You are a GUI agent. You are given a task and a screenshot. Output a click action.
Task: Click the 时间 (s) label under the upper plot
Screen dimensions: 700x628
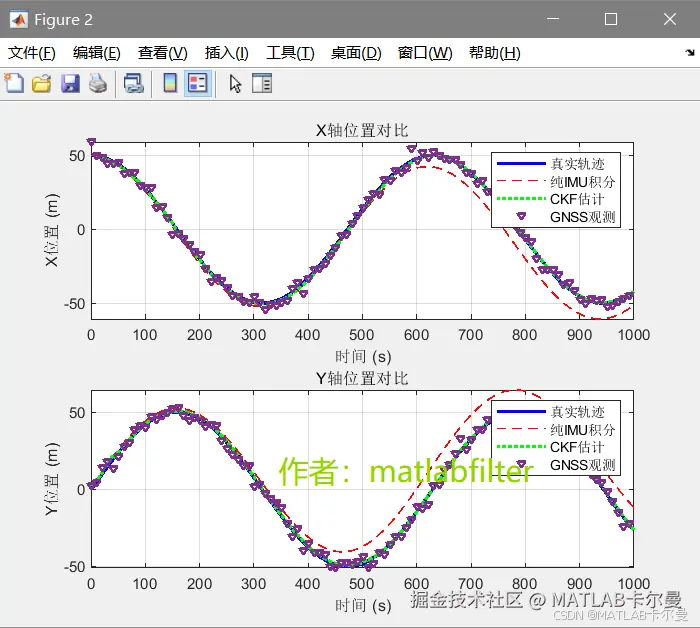pyautogui.click(x=363, y=357)
